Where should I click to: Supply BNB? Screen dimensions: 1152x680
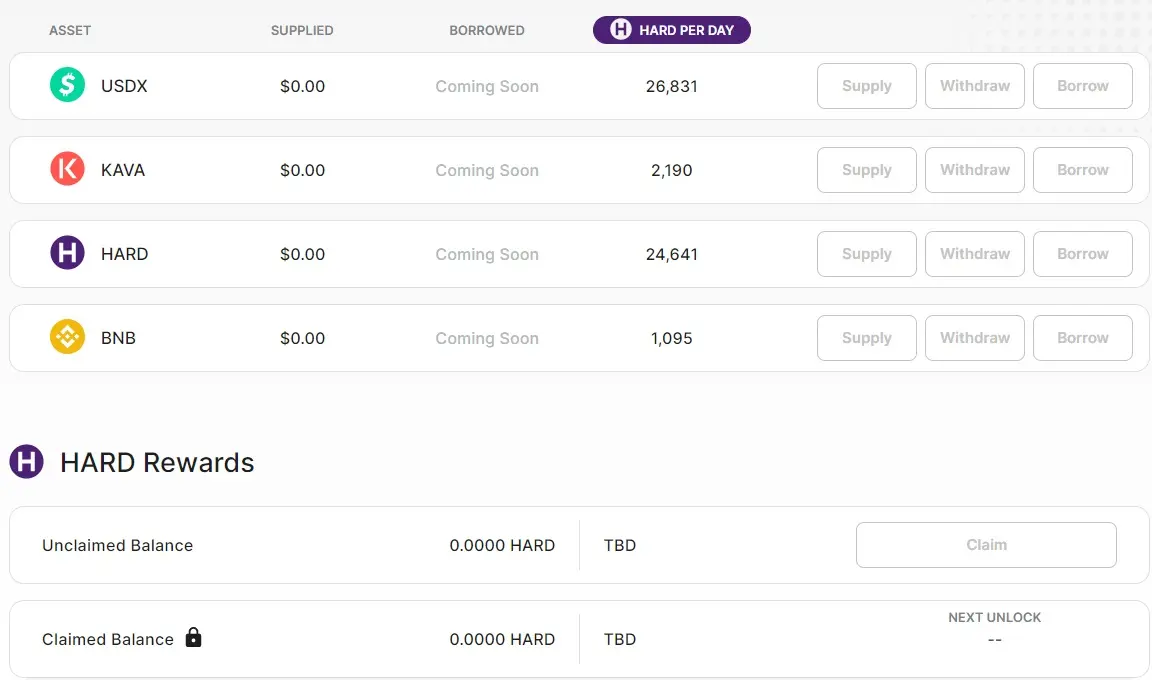tap(867, 338)
